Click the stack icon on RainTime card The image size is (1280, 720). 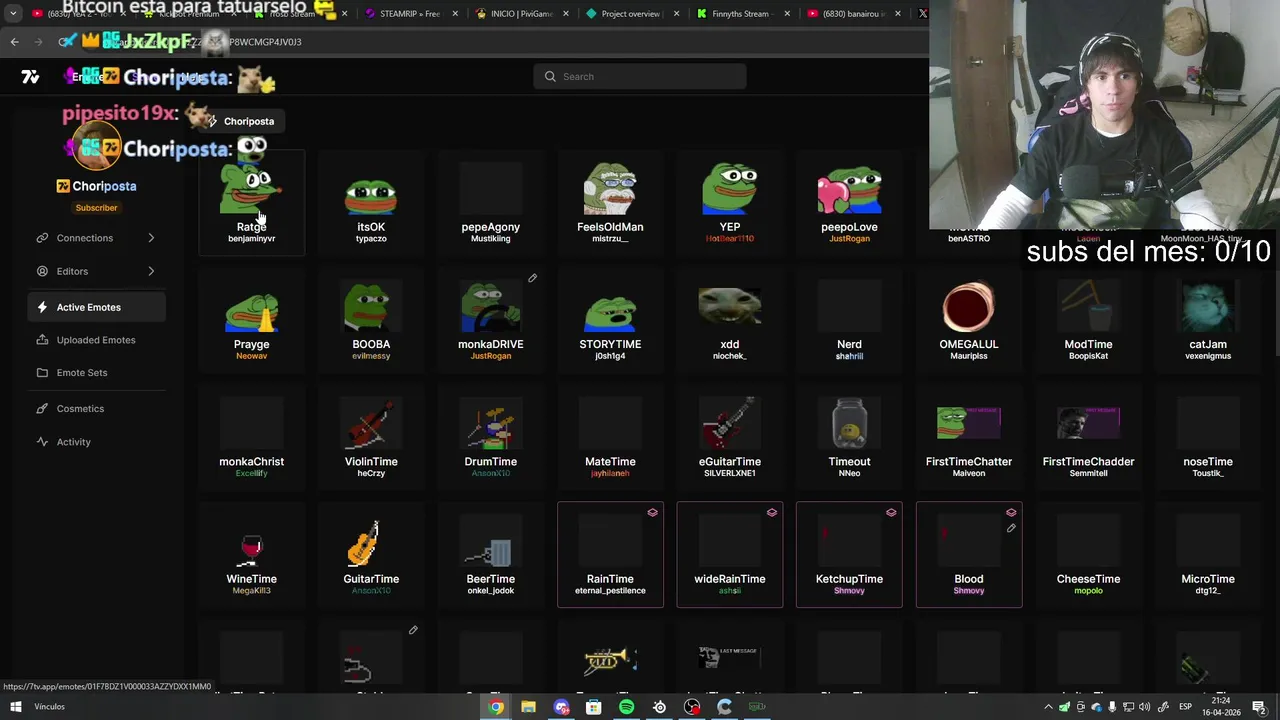(652, 512)
